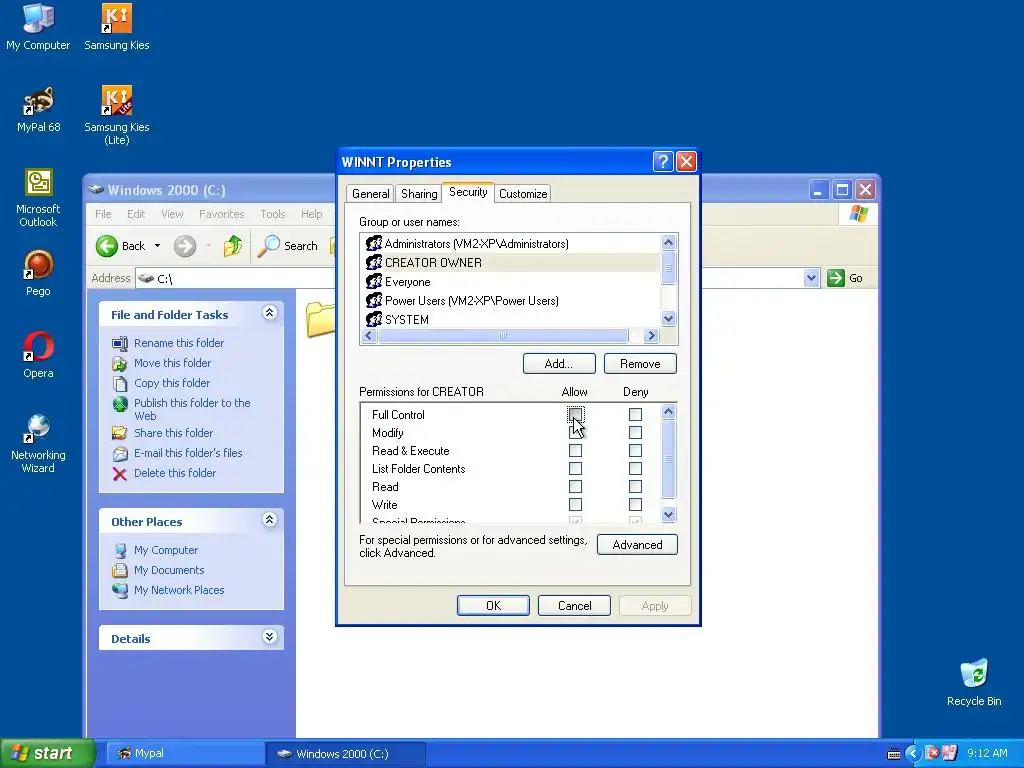Open the Tools menu in Explorer
1024x768 pixels.
tap(272, 214)
